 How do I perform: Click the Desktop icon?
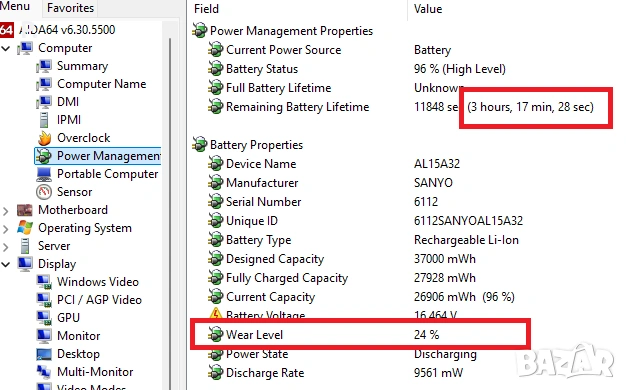click(44, 354)
